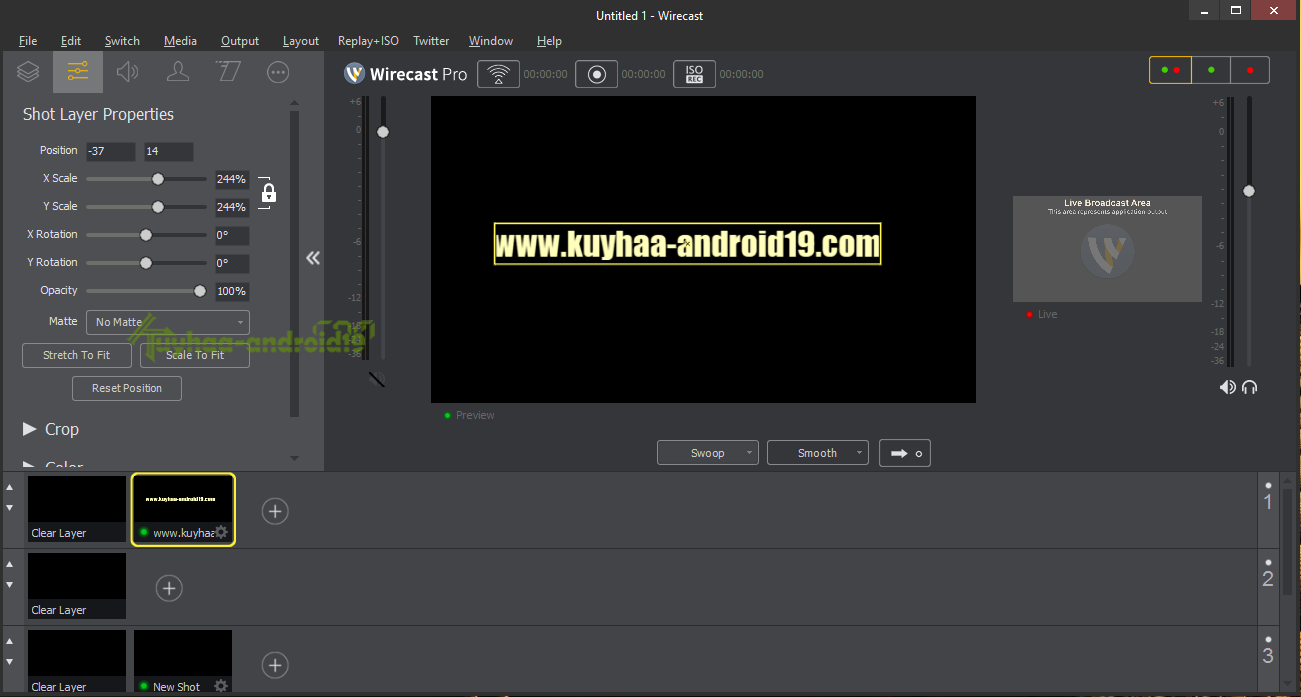The width and height of the screenshot is (1301, 697).
Task: Select the Shot Layer Properties sliders icon
Action: (78, 72)
